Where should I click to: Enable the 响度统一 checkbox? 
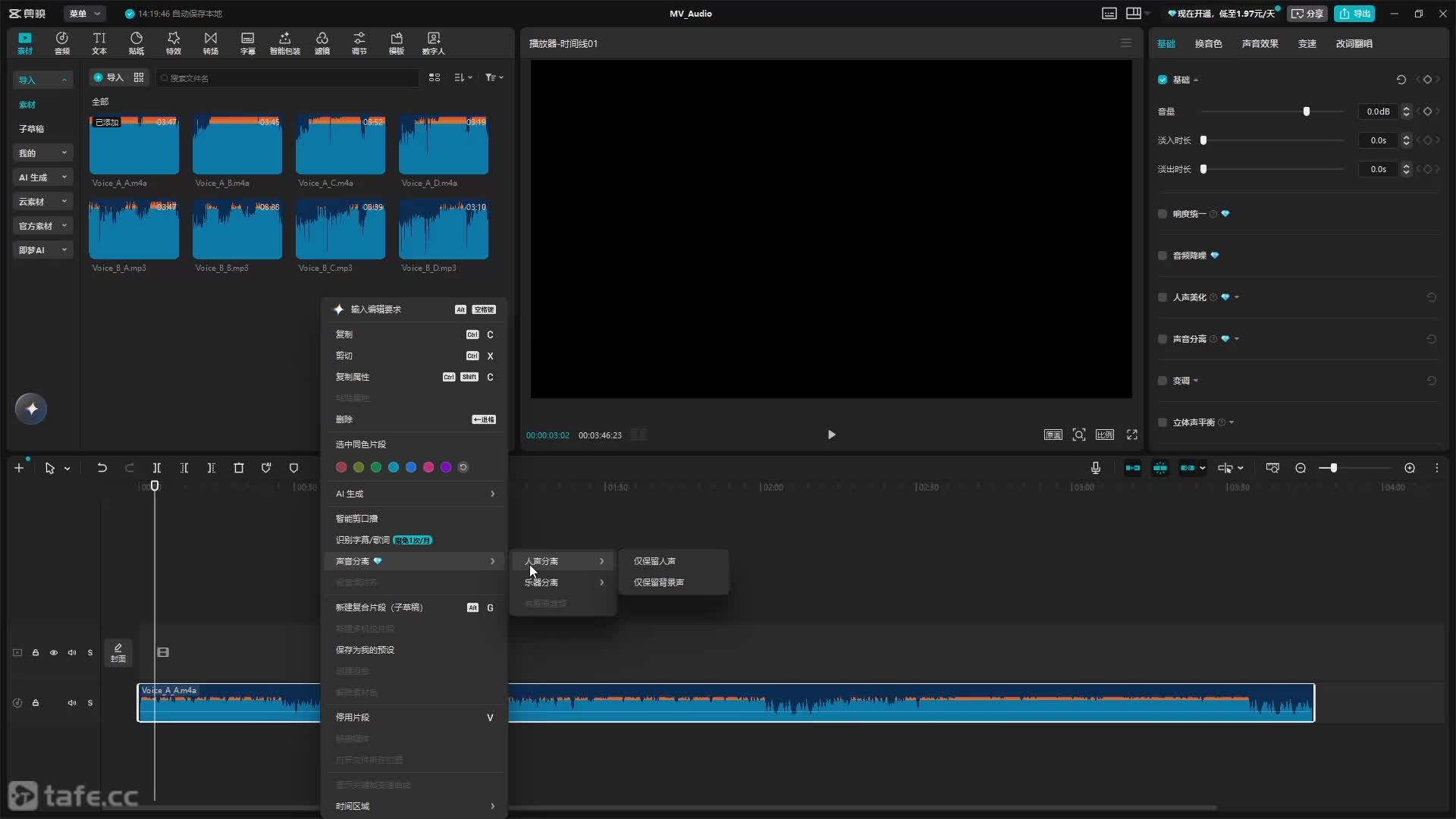(1163, 214)
